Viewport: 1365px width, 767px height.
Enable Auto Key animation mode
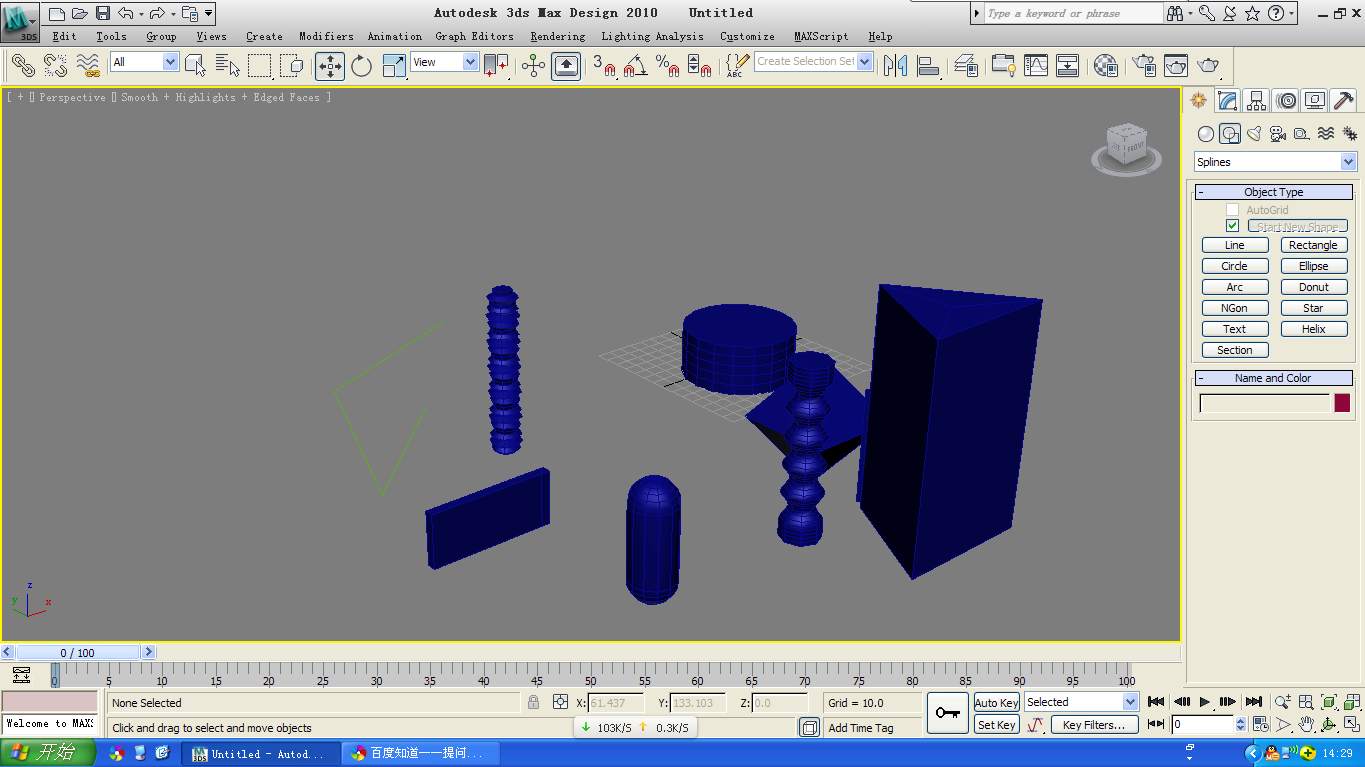point(995,702)
